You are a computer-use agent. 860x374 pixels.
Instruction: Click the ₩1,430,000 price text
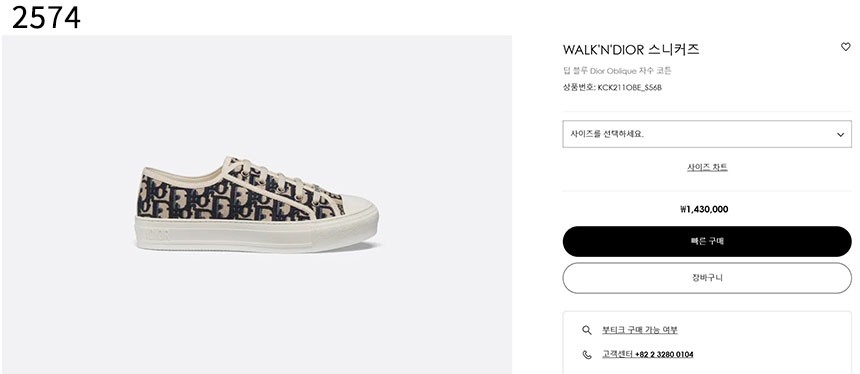point(704,209)
